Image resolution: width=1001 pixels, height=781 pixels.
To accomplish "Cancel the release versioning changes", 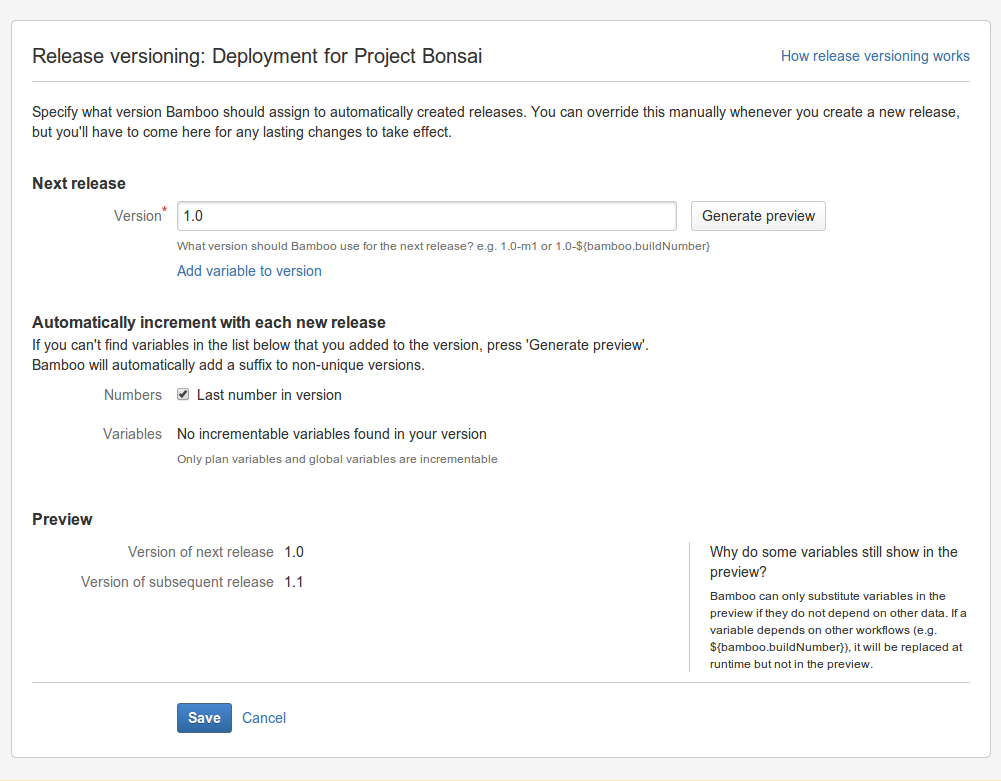I will point(264,718).
